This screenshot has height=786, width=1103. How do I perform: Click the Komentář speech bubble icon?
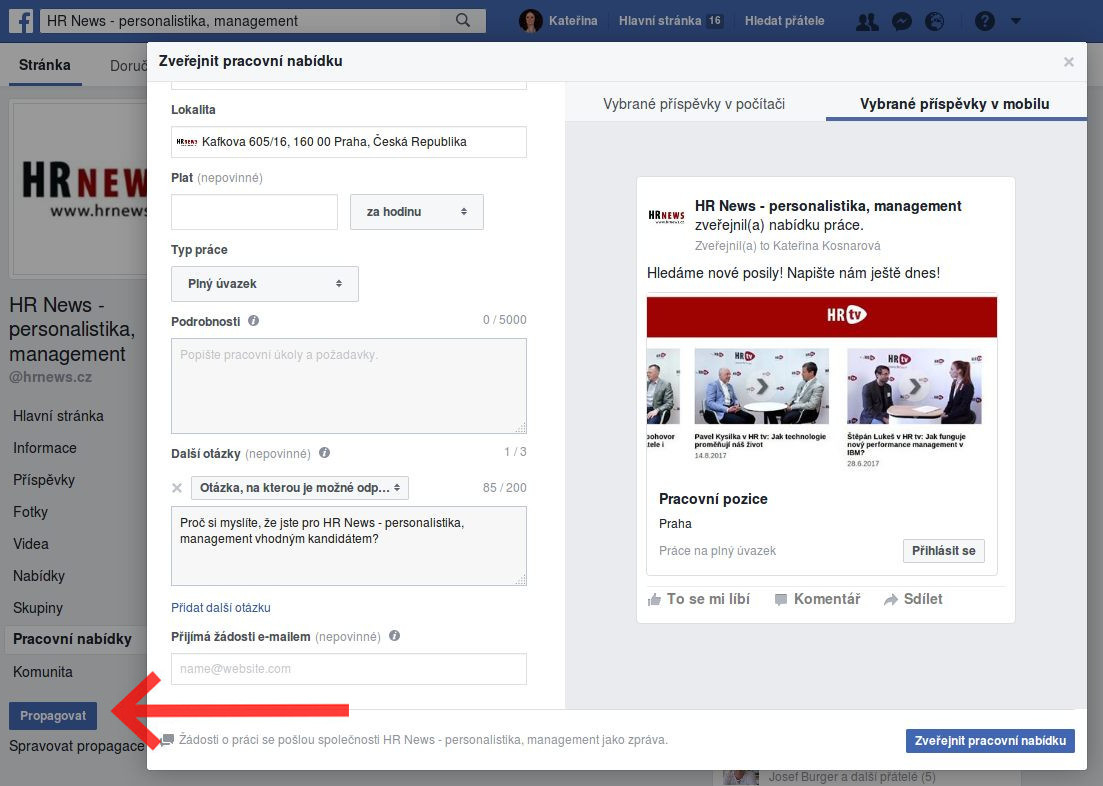coord(781,600)
